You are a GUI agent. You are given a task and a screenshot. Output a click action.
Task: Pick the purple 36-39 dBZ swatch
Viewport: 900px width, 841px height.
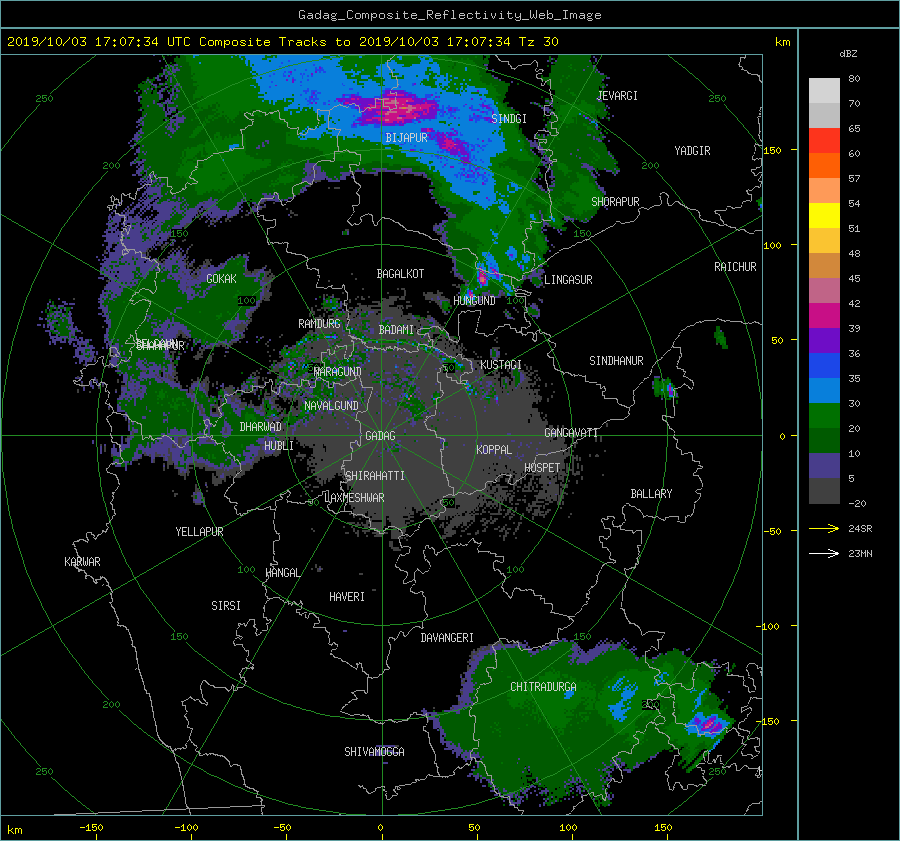coord(824,340)
